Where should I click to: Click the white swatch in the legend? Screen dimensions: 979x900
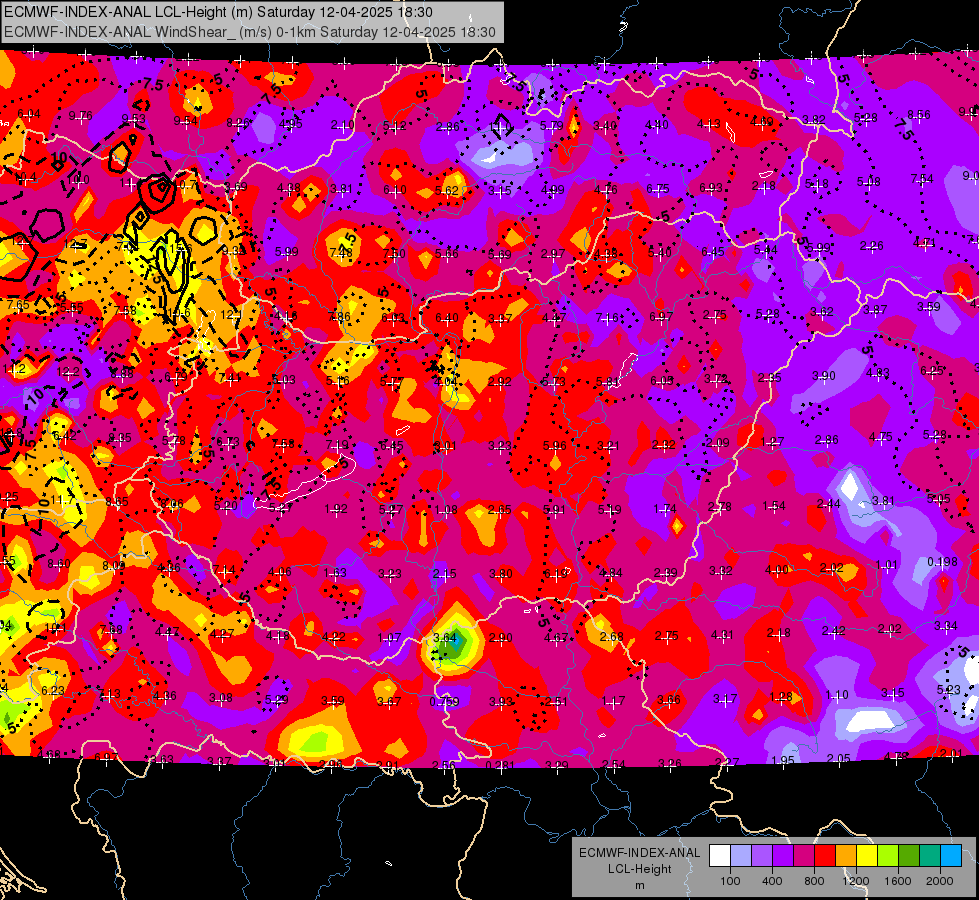(720, 855)
